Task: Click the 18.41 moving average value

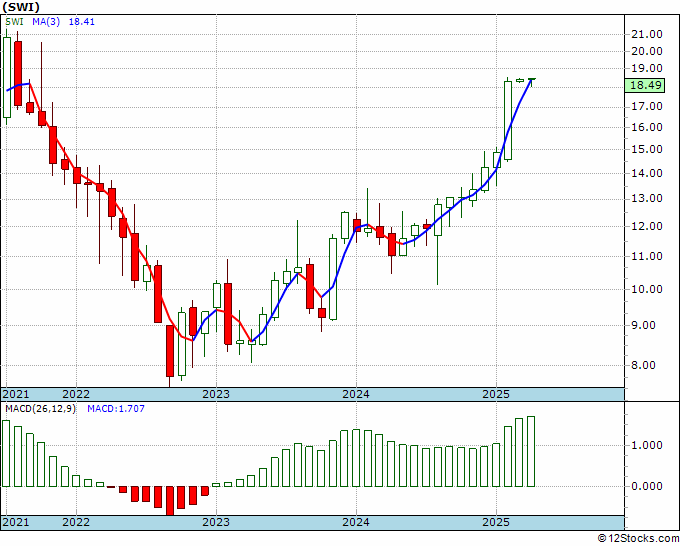Action: click(x=82, y=22)
